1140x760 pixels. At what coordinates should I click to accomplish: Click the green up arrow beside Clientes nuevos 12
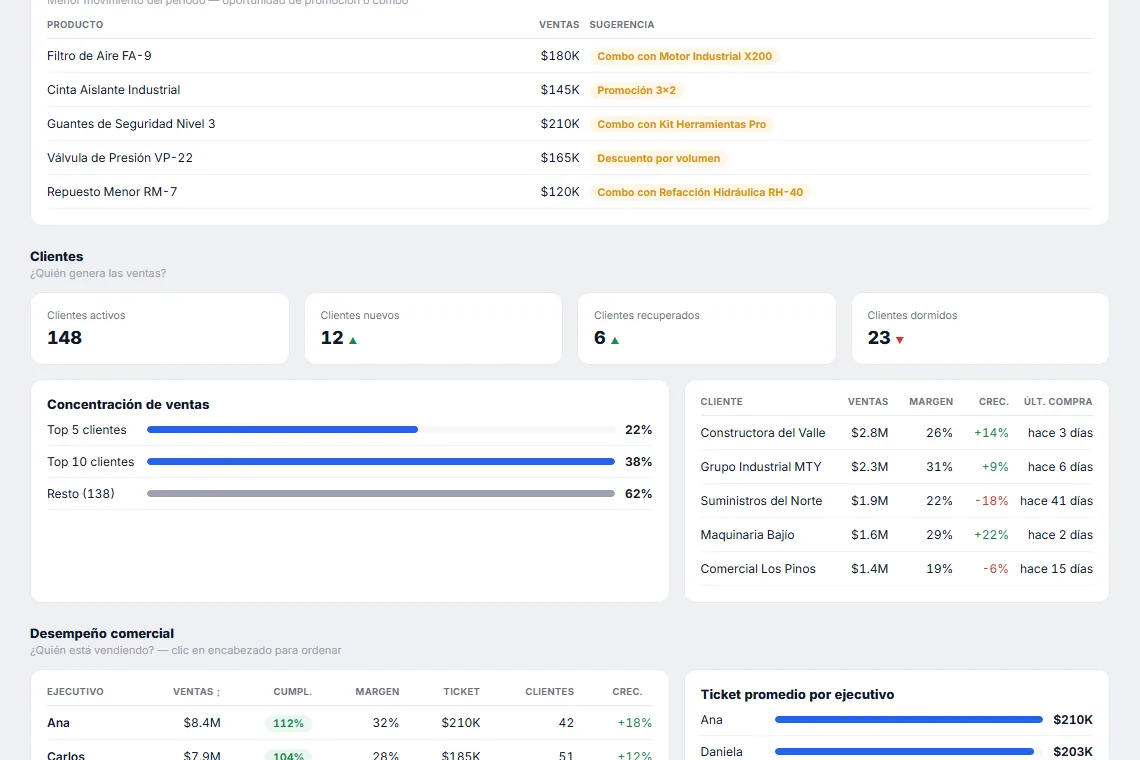pos(353,340)
